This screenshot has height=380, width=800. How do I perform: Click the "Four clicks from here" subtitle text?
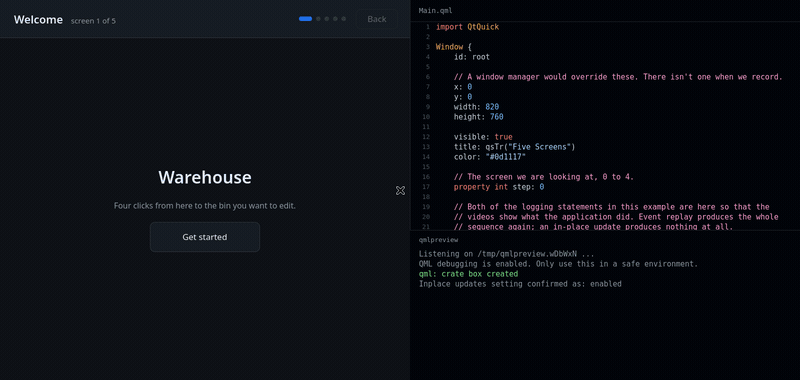[x=205, y=206]
